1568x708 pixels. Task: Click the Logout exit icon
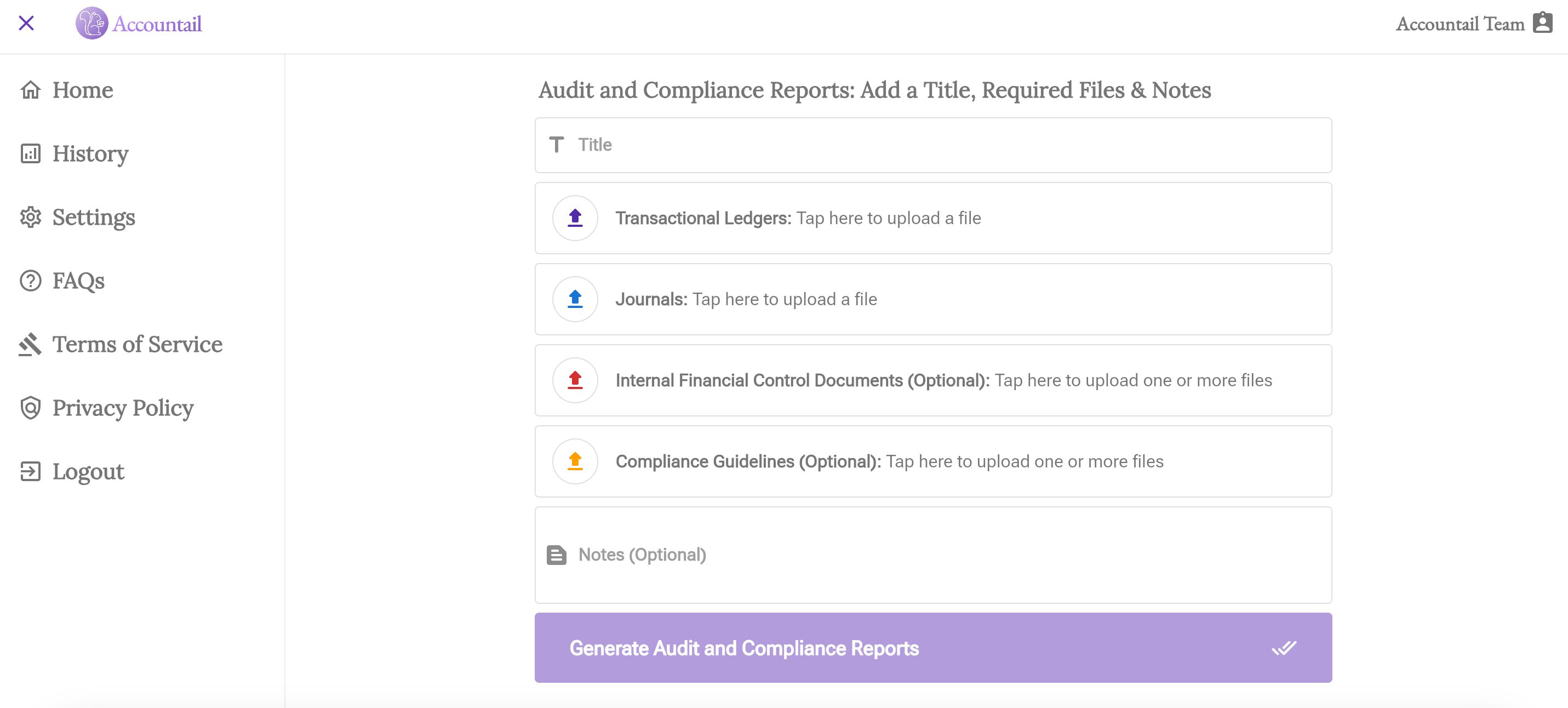(x=30, y=471)
